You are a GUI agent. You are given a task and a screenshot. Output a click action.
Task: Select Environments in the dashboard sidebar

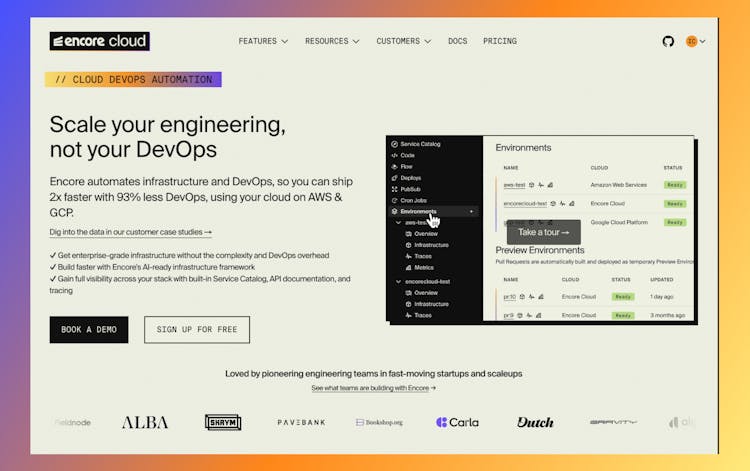(x=433, y=211)
